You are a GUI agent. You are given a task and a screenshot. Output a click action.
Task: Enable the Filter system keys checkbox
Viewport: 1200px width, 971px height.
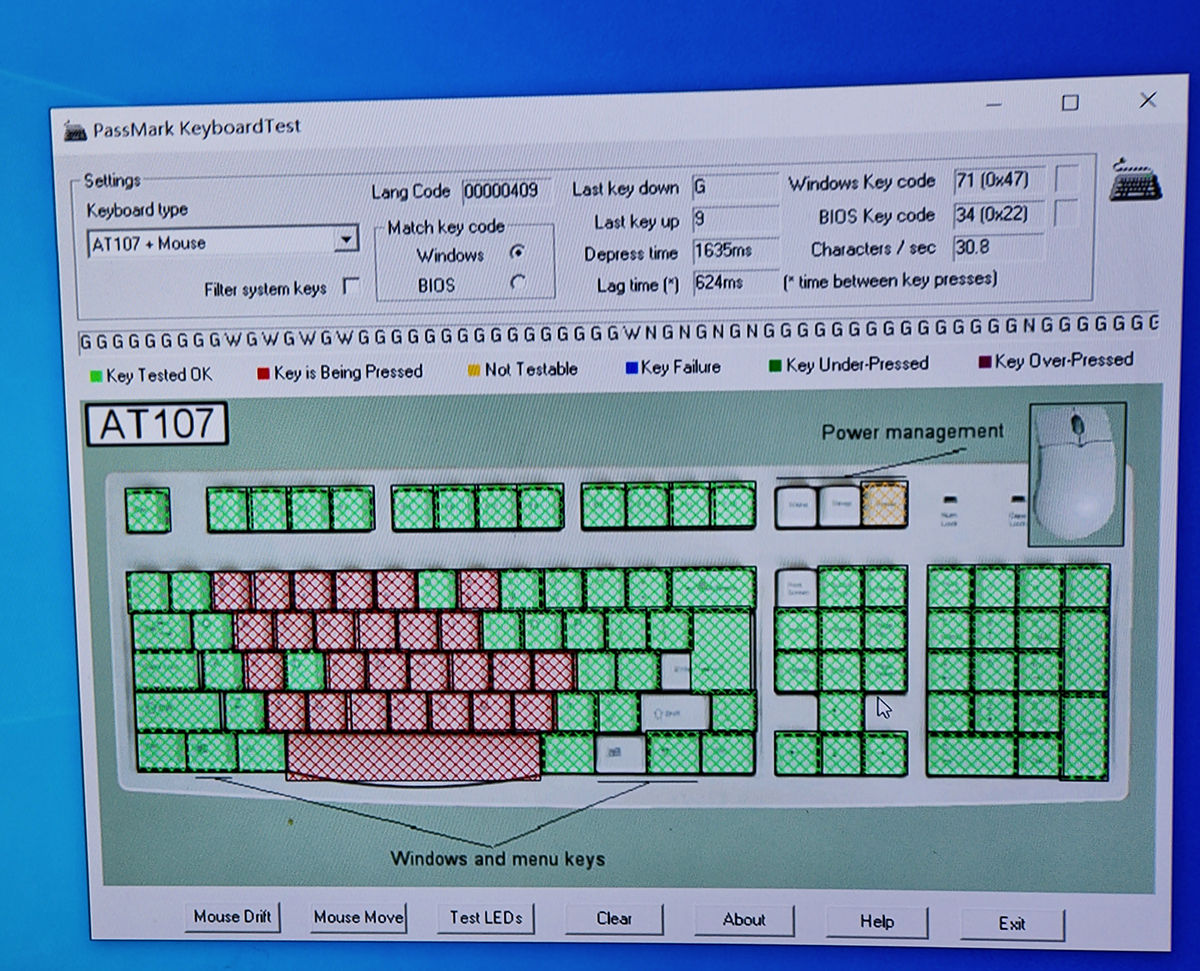350,286
